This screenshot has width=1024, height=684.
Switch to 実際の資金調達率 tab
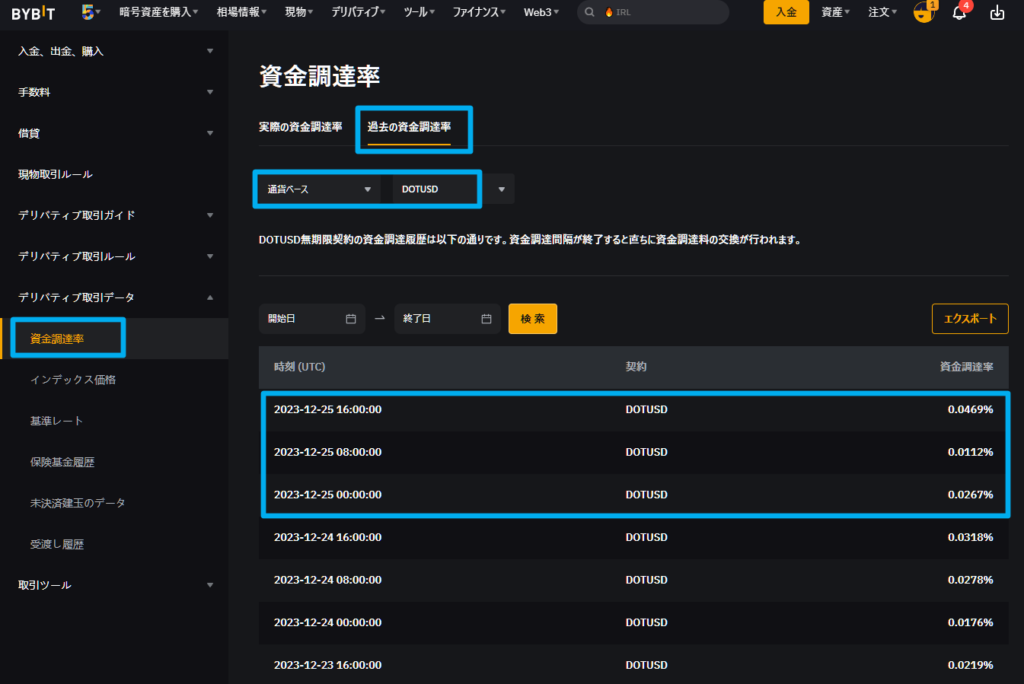tap(300, 127)
